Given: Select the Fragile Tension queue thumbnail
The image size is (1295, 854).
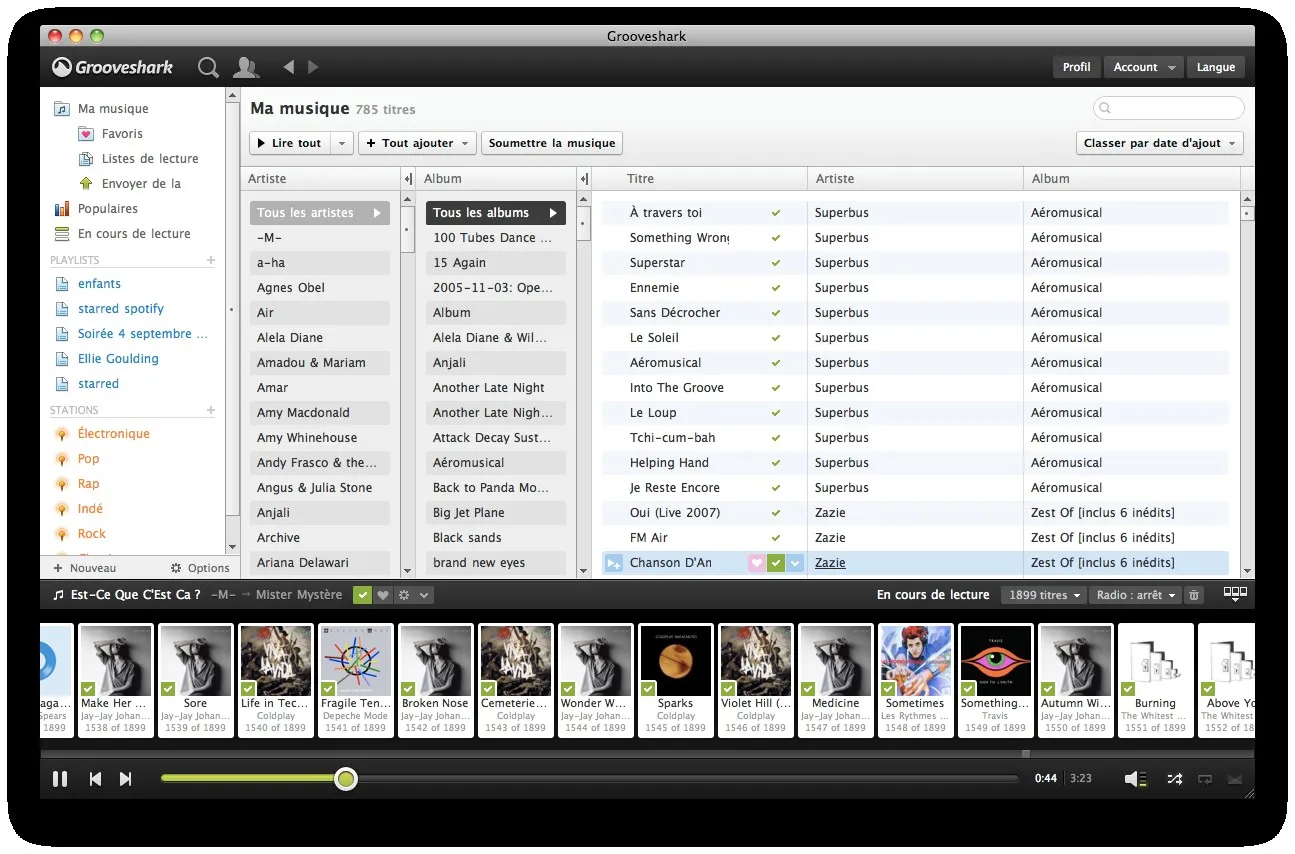Looking at the screenshot, I should point(356,681).
